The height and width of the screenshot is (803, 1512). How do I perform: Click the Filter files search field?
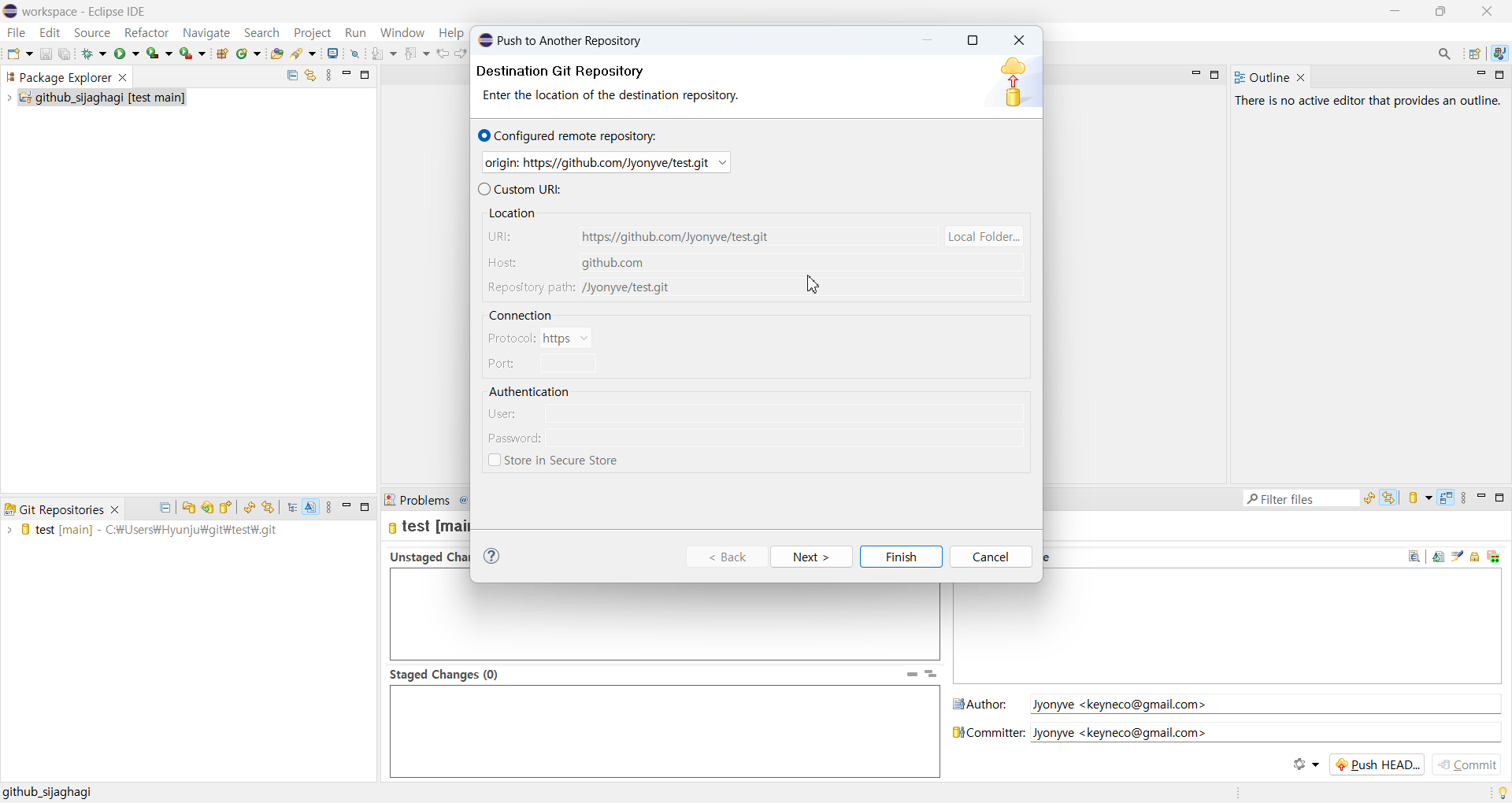point(1303,499)
